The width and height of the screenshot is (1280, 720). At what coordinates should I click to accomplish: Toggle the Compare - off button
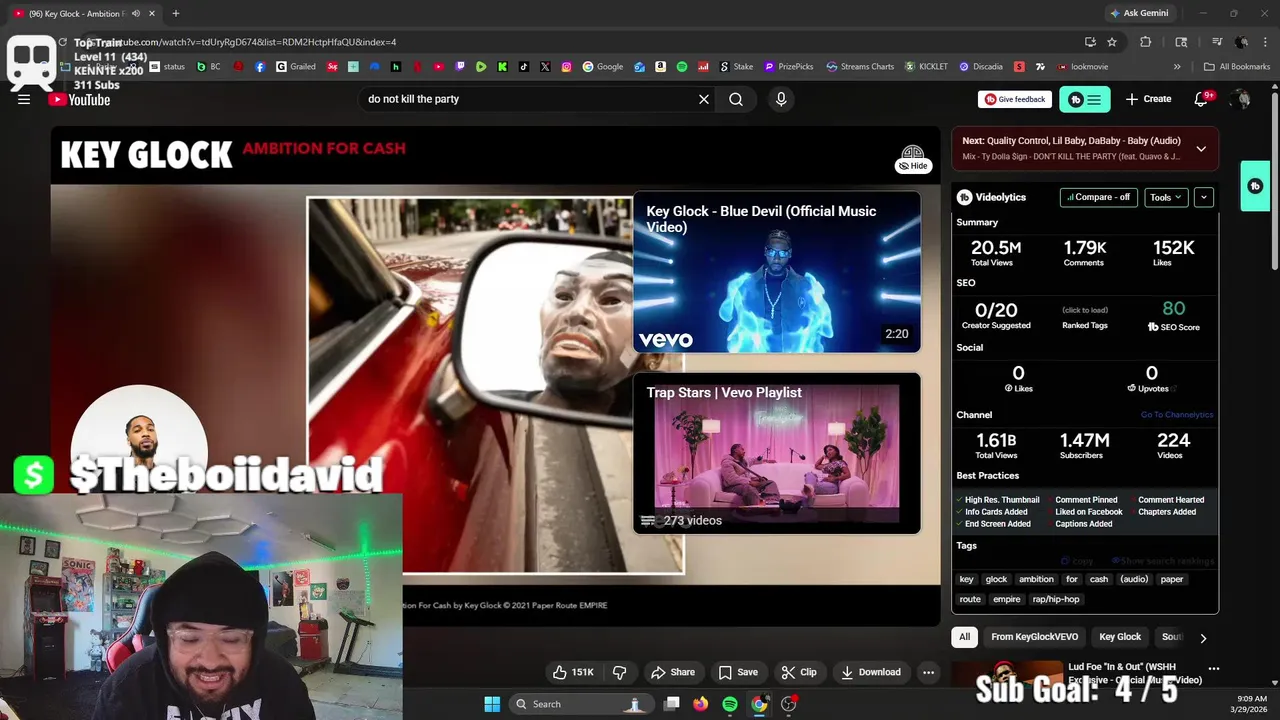[x=1099, y=197]
